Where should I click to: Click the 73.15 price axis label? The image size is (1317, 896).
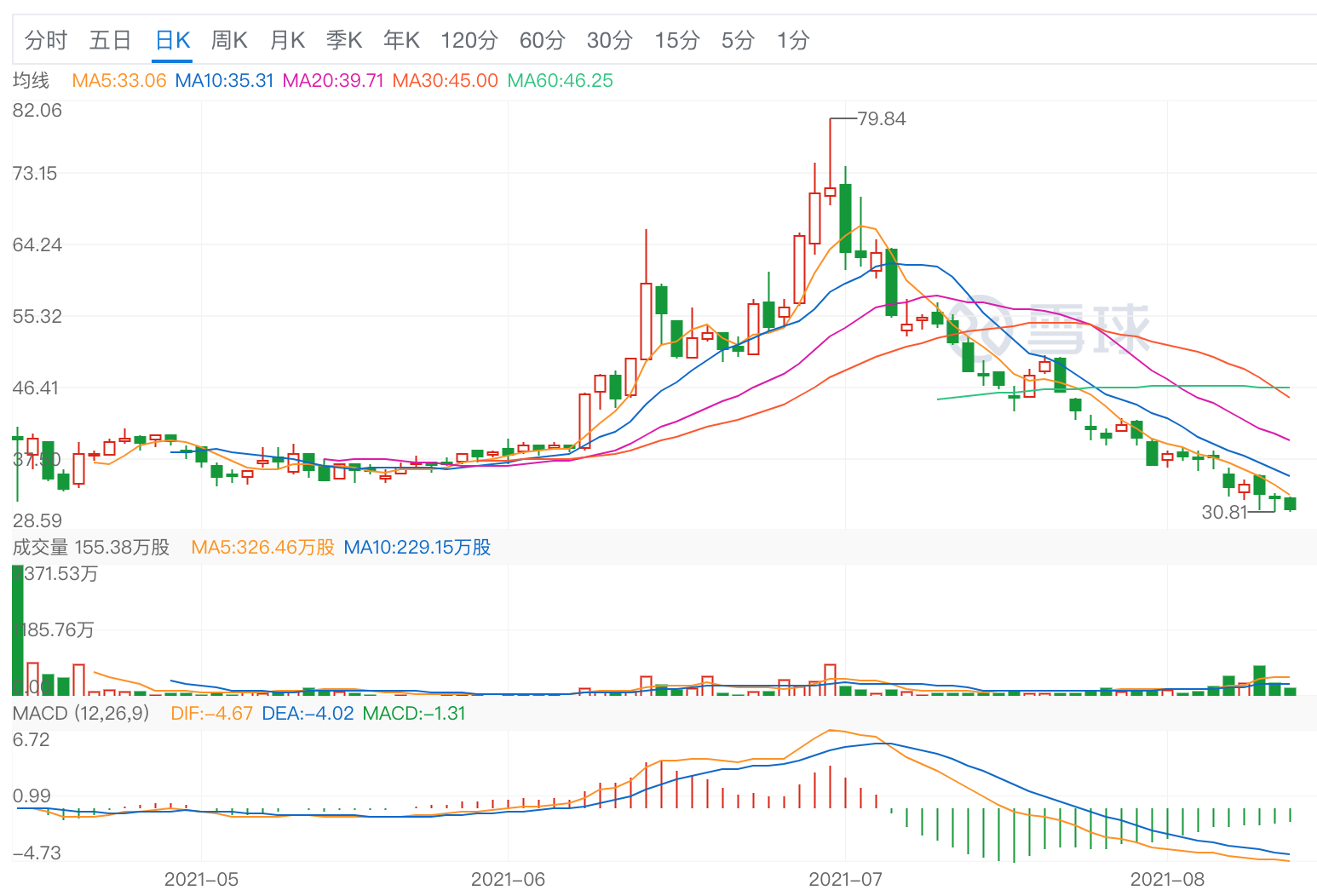coord(35,174)
